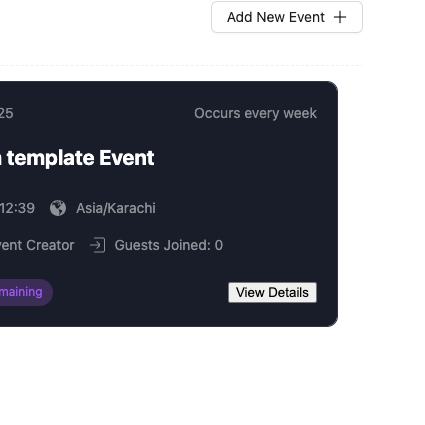Click the guest count digit 0
The height and width of the screenshot is (425, 425).
pyautogui.click(x=219, y=245)
